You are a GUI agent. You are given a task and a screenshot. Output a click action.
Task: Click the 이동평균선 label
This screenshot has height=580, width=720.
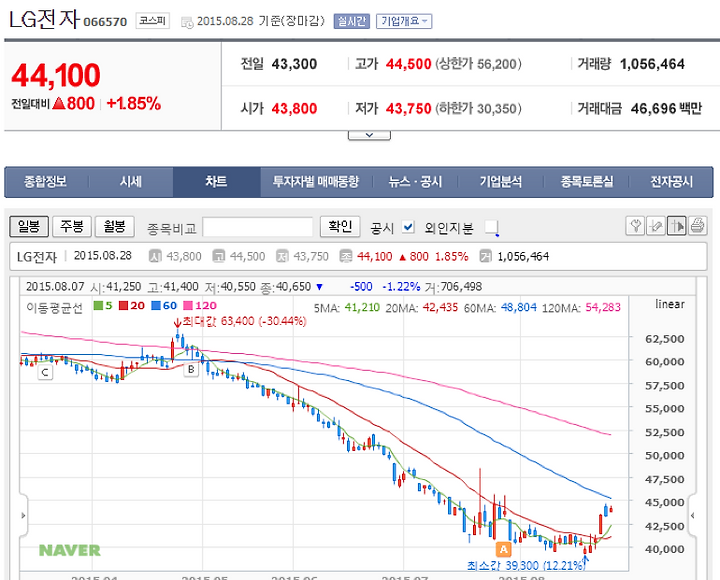pyautogui.click(x=54, y=307)
